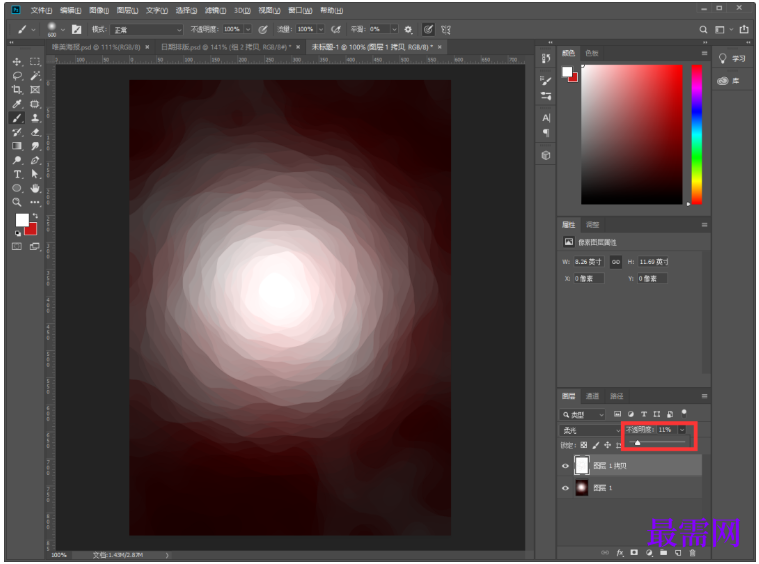The image size is (759, 564).
Task: Select the Eraser tool
Action: (x=35, y=132)
